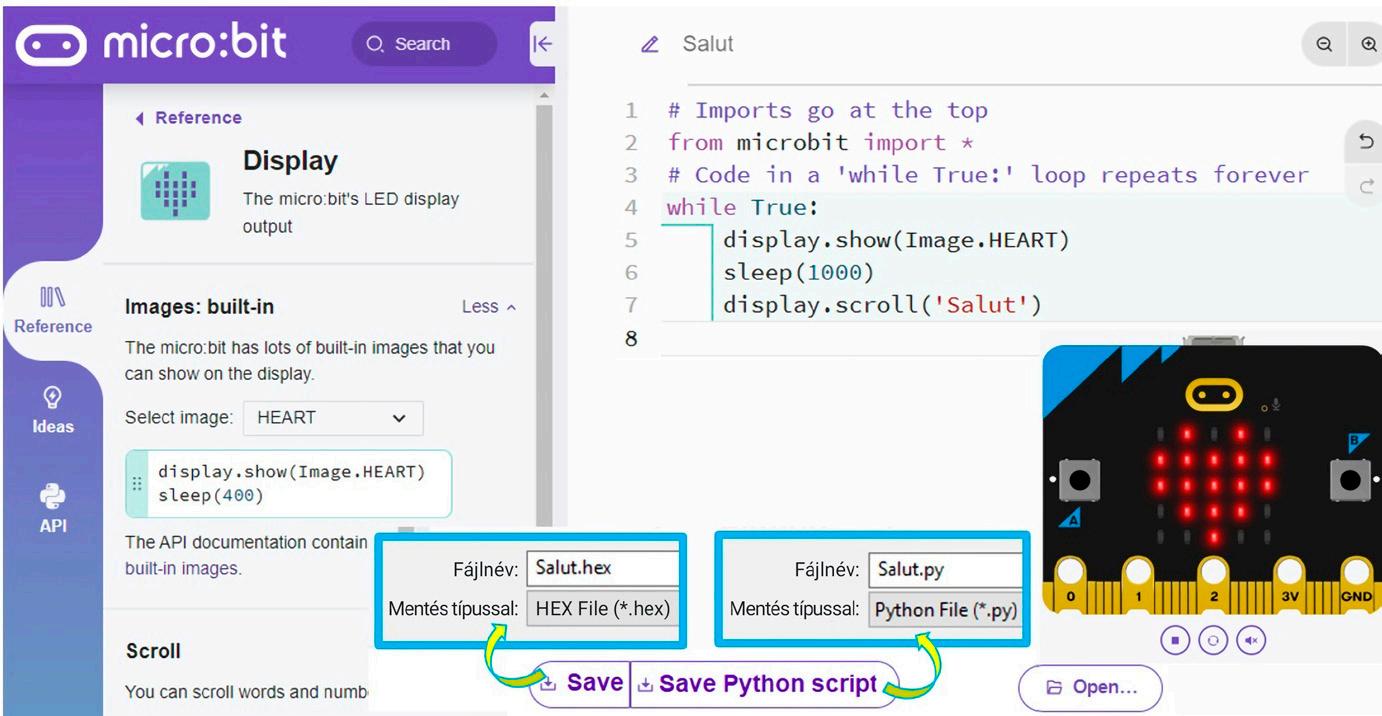Redo the last edit
The width and height of the screenshot is (1382, 716).
click(1366, 186)
